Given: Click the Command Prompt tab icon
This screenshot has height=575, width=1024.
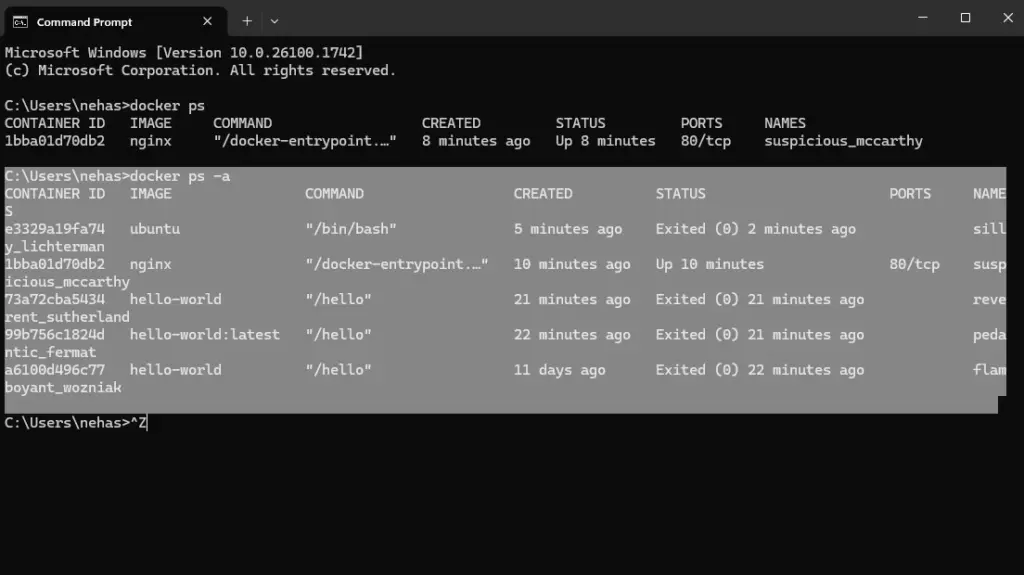Looking at the screenshot, I should [20, 21].
